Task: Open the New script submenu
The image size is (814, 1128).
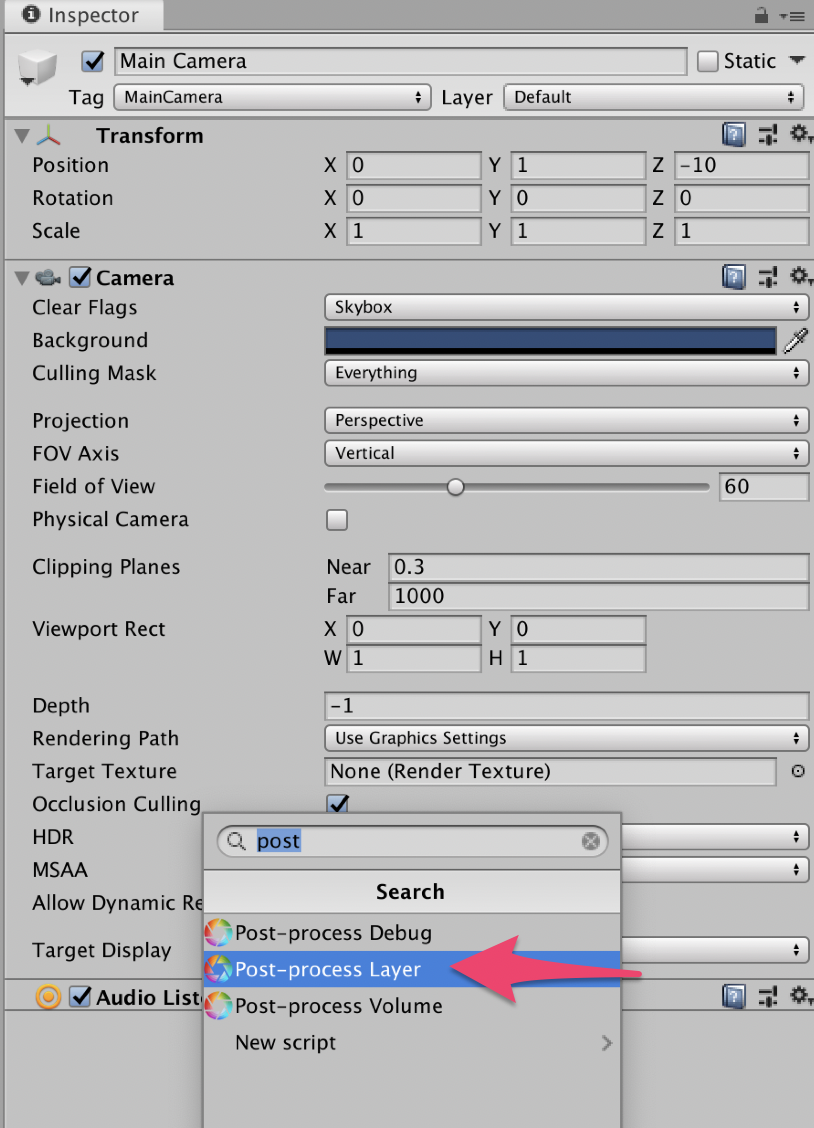Action: click(412, 1042)
